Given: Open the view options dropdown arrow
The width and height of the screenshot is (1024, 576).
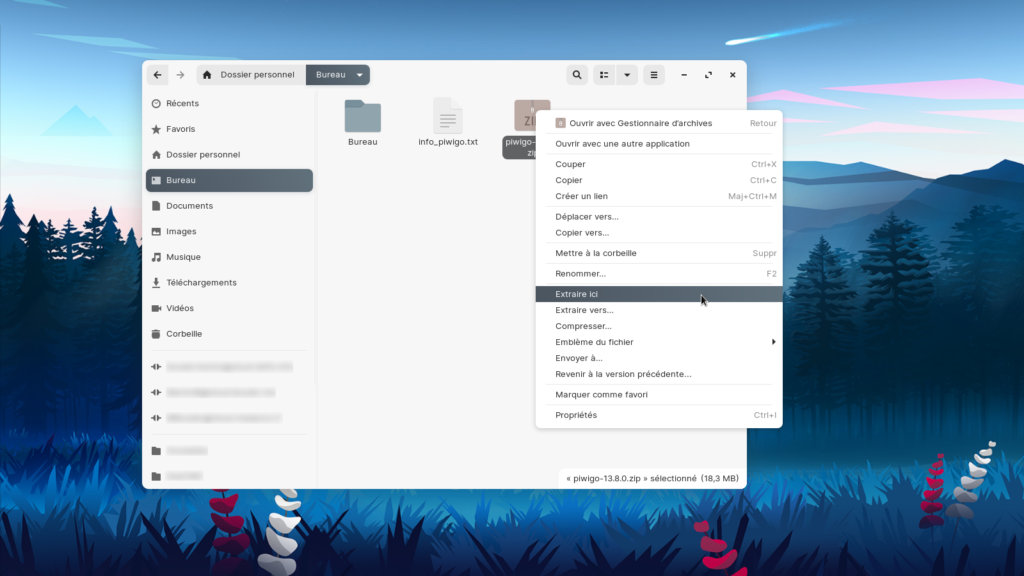Looking at the screenshot, I should tap(627, 75).
